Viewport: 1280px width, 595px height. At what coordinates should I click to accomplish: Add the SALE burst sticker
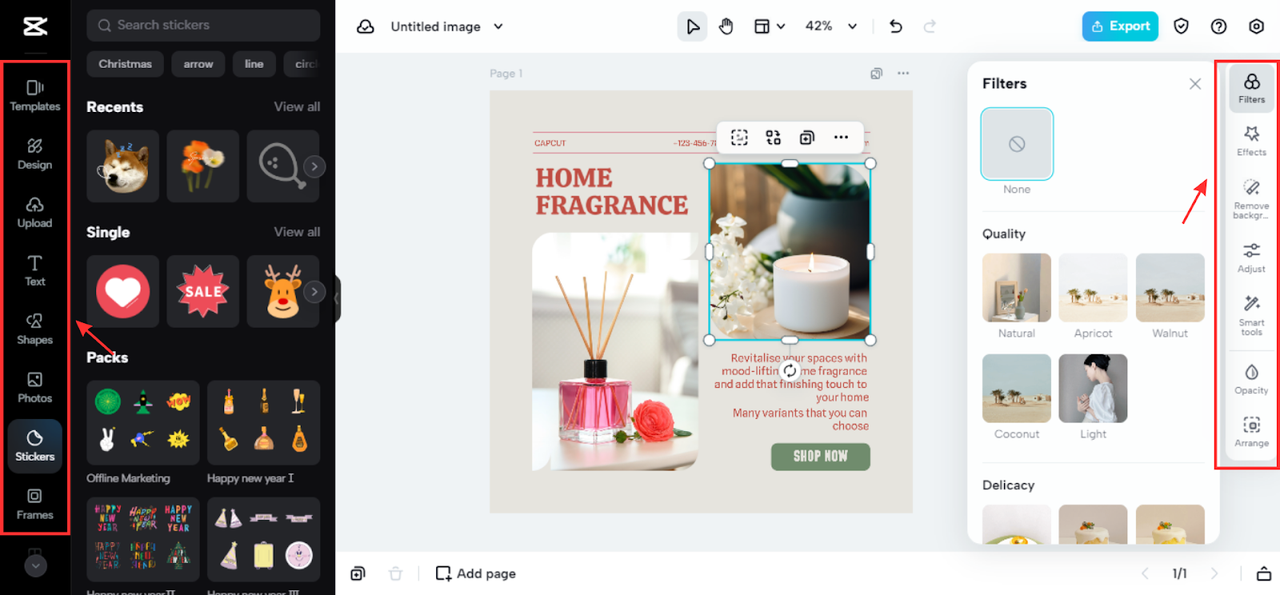click(x=203, y=291)
